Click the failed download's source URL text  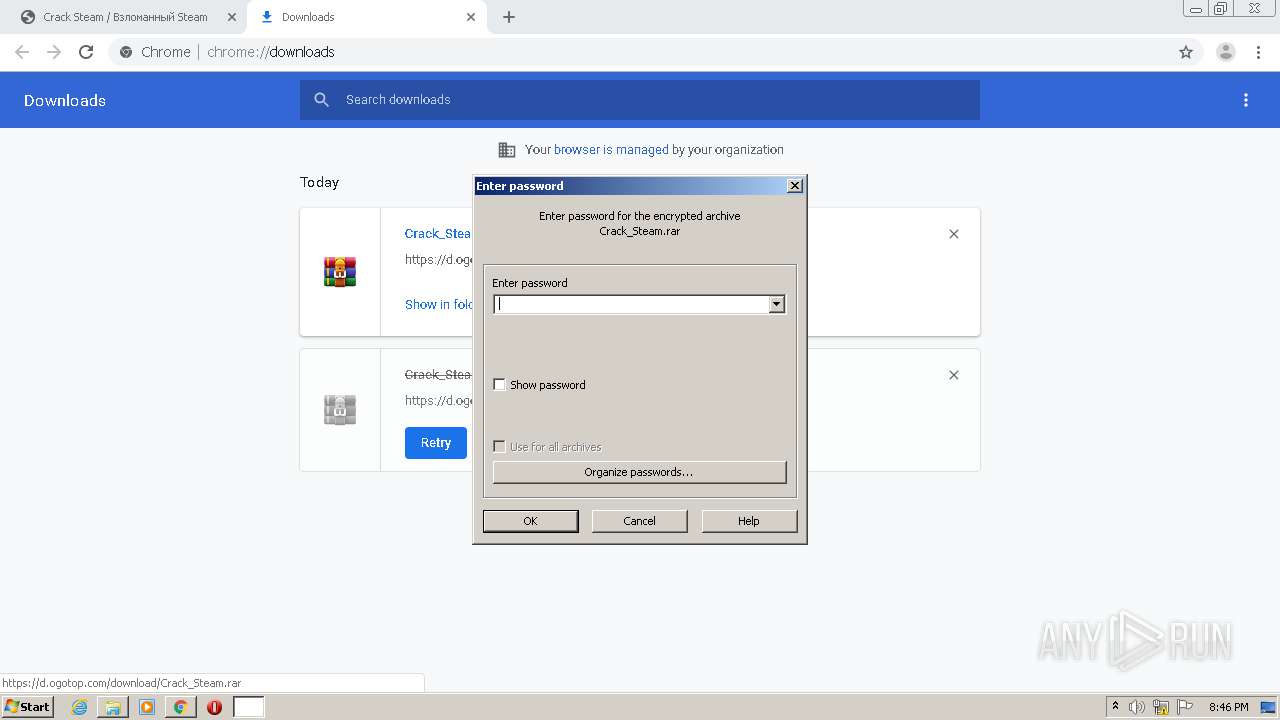439,400
